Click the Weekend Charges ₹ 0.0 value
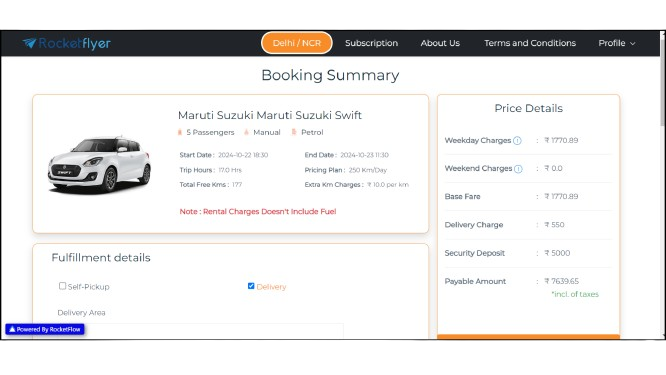This screenshot has height=375, width=666. click(x=553, y=169)
